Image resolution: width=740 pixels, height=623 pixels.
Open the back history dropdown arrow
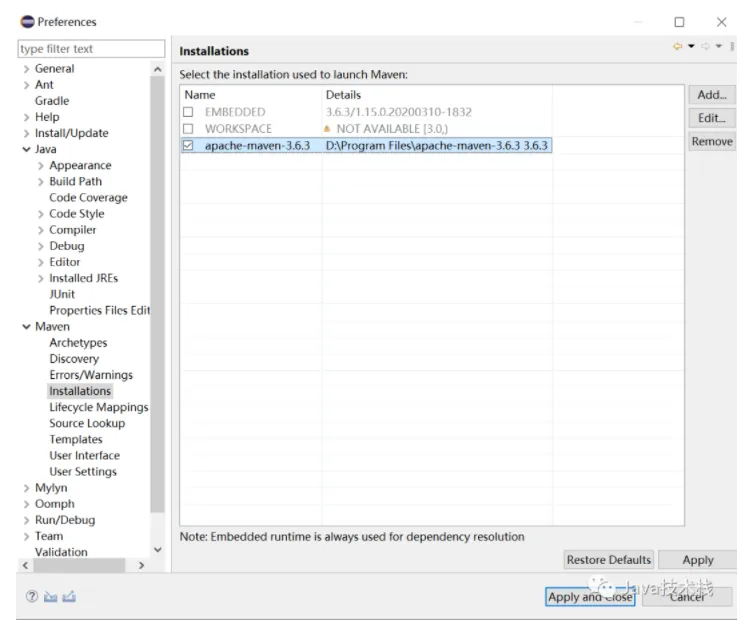click(x=691, y=46)
